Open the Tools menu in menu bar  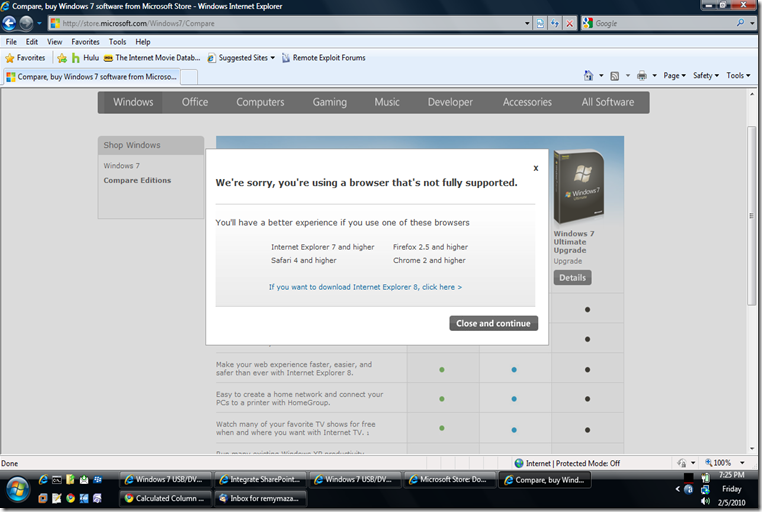(117, 42)
